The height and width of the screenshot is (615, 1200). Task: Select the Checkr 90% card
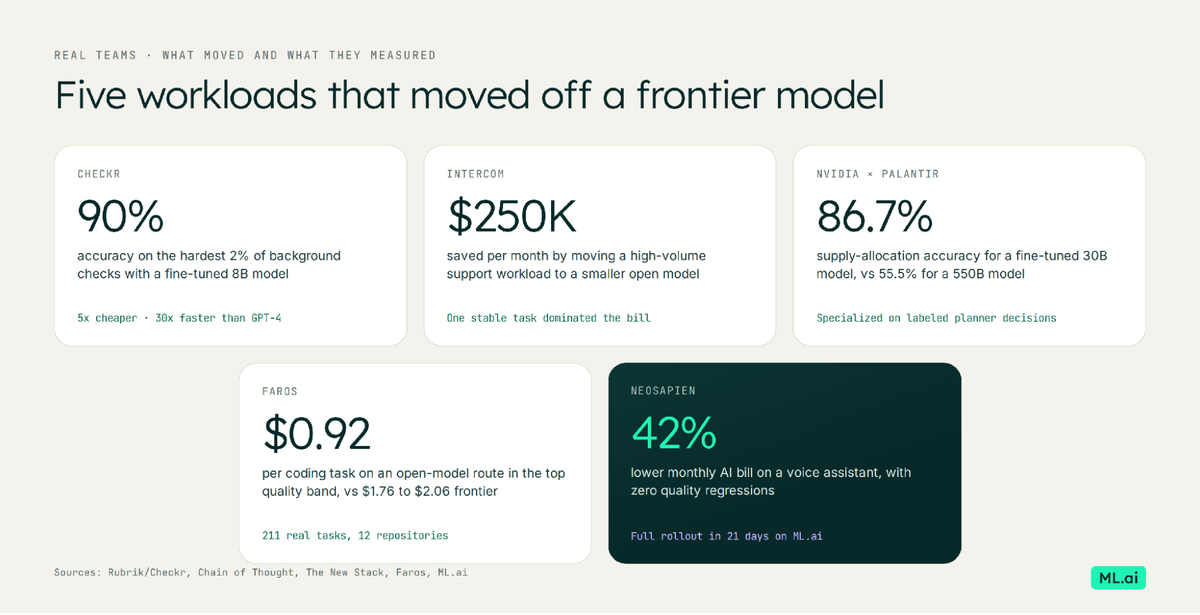(230, 246)
